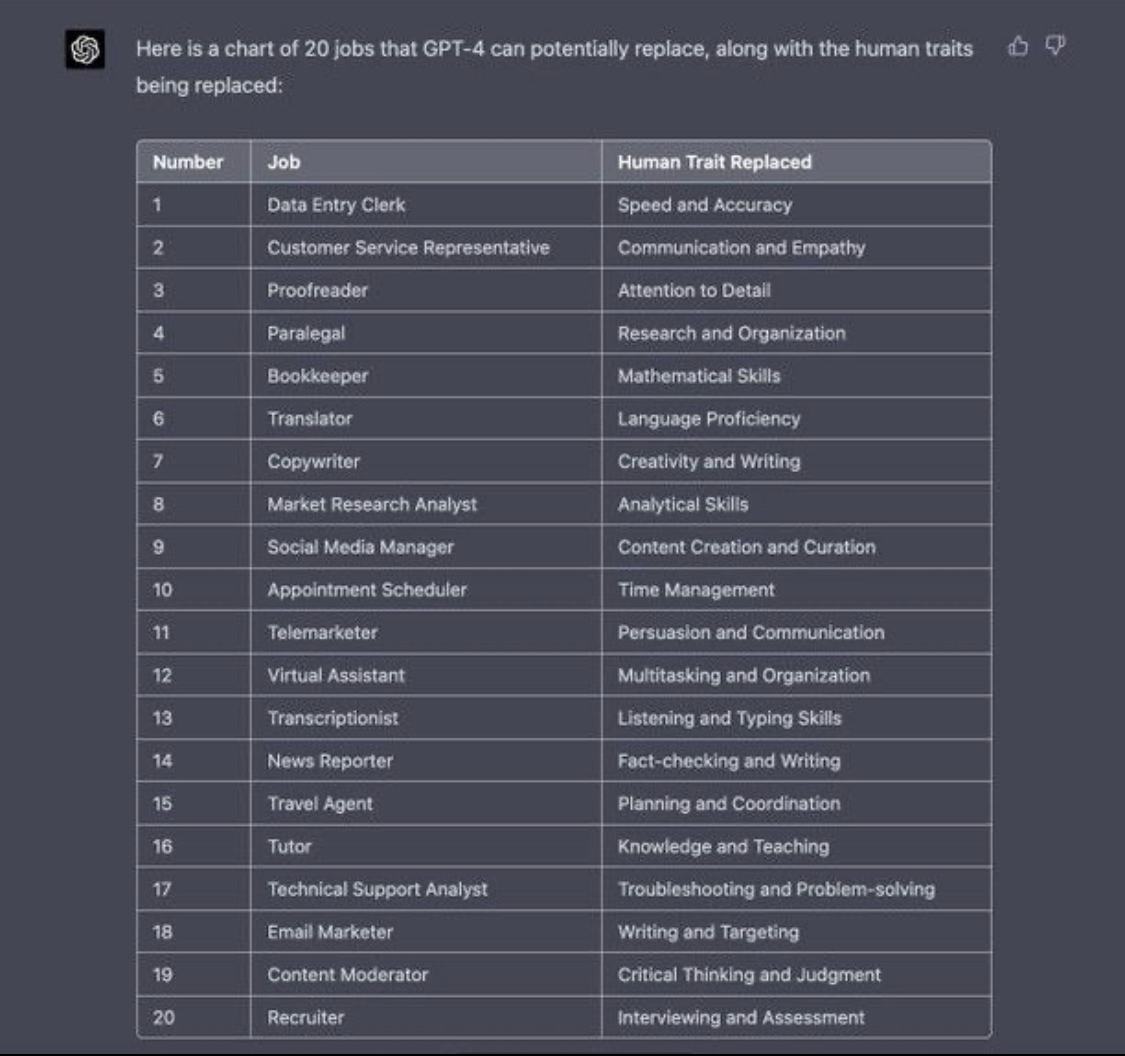Select the Recruiter job cell
1125x1056 pixels.
[426, 1017]
